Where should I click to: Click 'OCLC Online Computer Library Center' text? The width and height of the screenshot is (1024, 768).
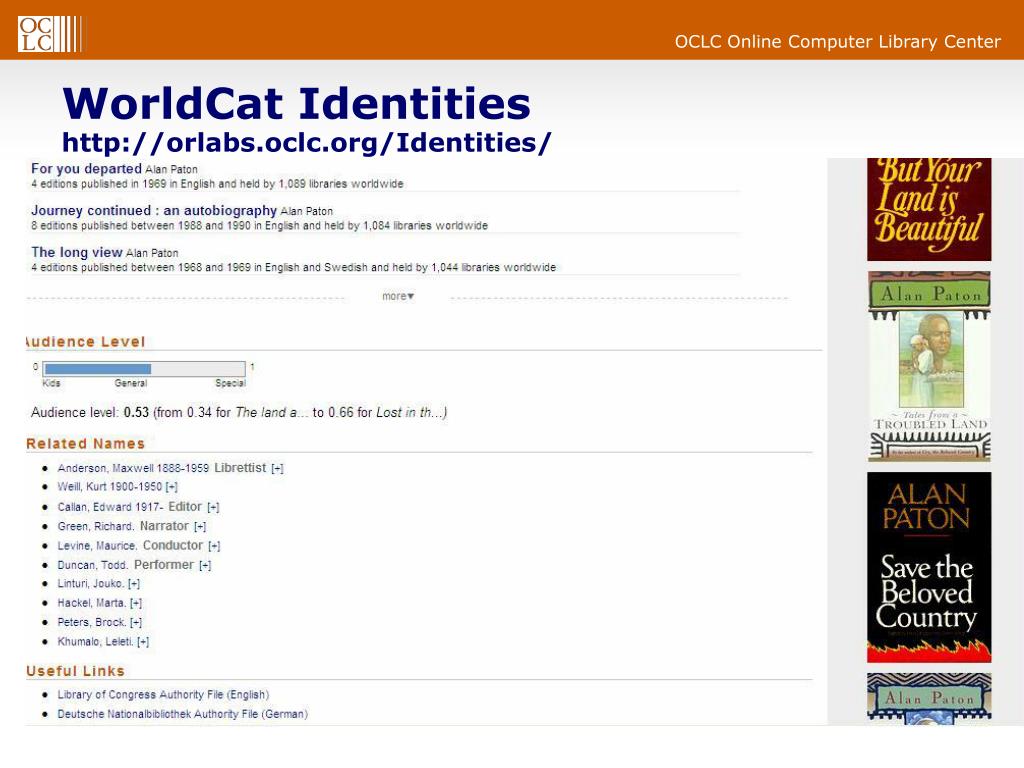[837, 41]
